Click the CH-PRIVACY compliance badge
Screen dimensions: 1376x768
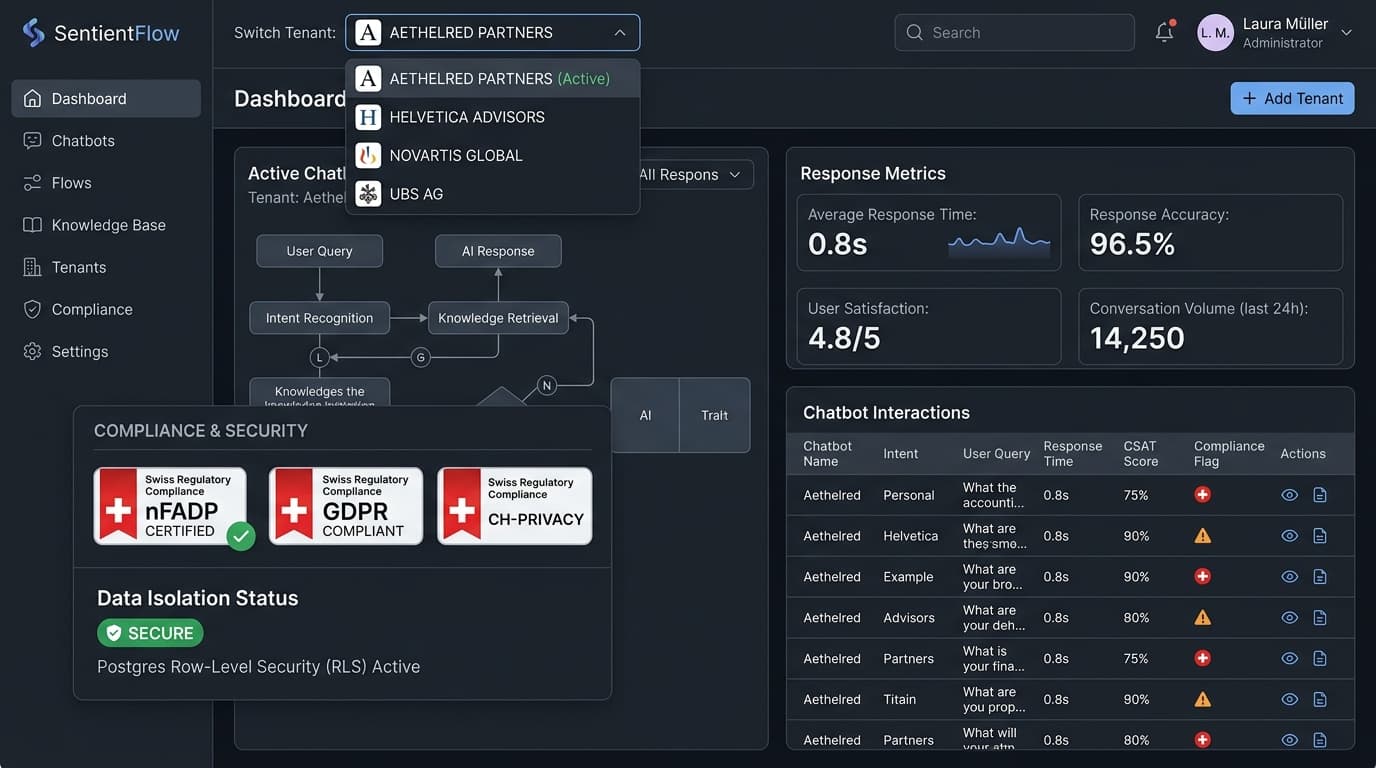[515, 506]
